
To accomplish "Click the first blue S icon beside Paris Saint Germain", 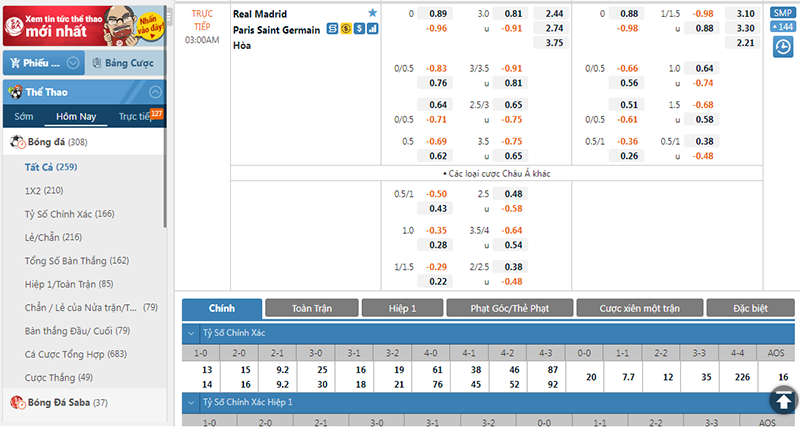I will (332, 30).
